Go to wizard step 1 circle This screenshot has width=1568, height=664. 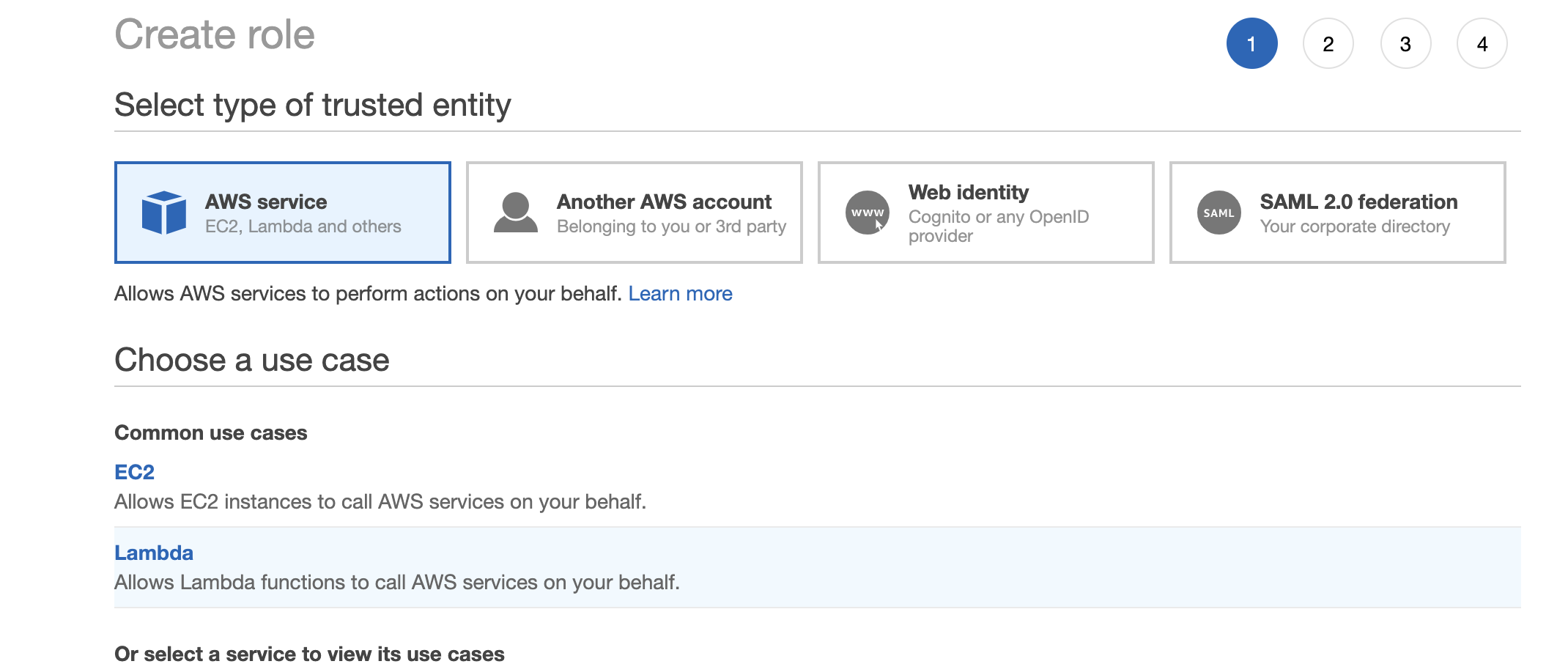[x=1251, y=44]
